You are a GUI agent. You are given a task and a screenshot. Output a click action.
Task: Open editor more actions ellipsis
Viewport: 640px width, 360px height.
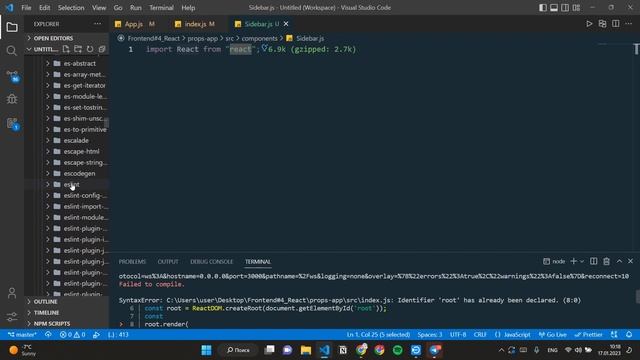[x=629, y=24]
